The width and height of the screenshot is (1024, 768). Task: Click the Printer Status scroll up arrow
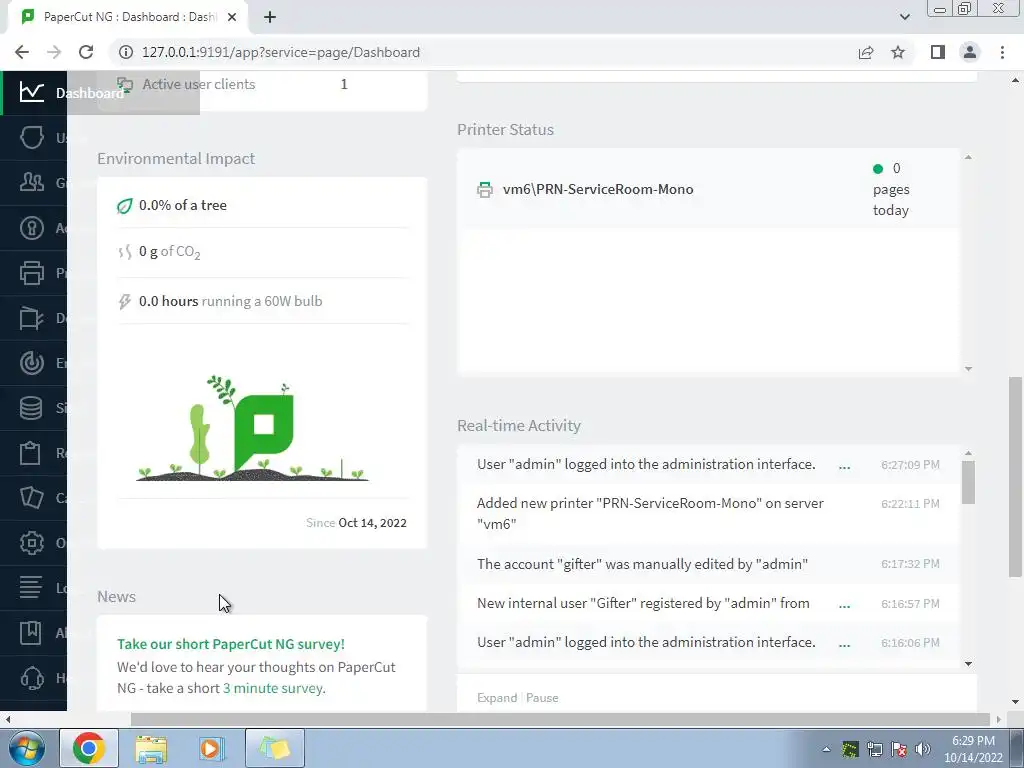pos(968,157)
